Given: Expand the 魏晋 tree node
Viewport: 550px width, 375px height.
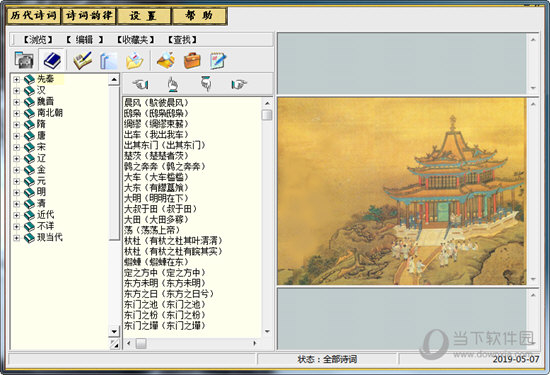Looking at the screenshot, I should tap(16, 102).
